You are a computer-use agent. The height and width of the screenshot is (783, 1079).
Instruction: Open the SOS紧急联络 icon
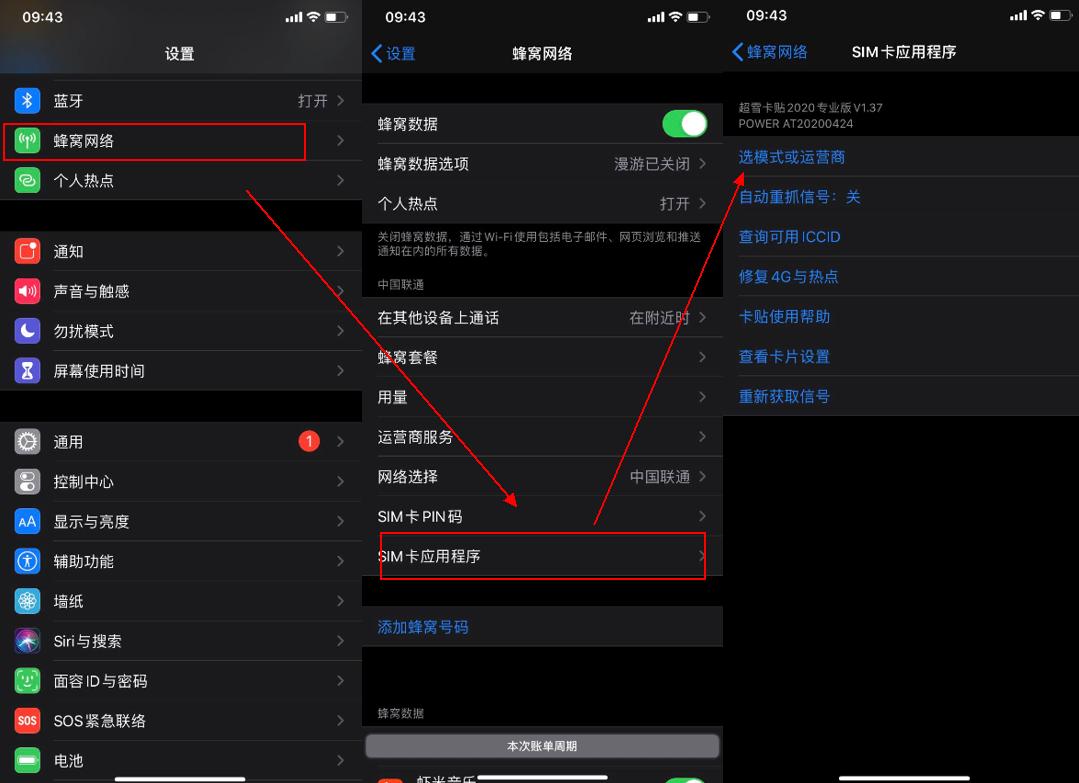[x=27, y=720]
